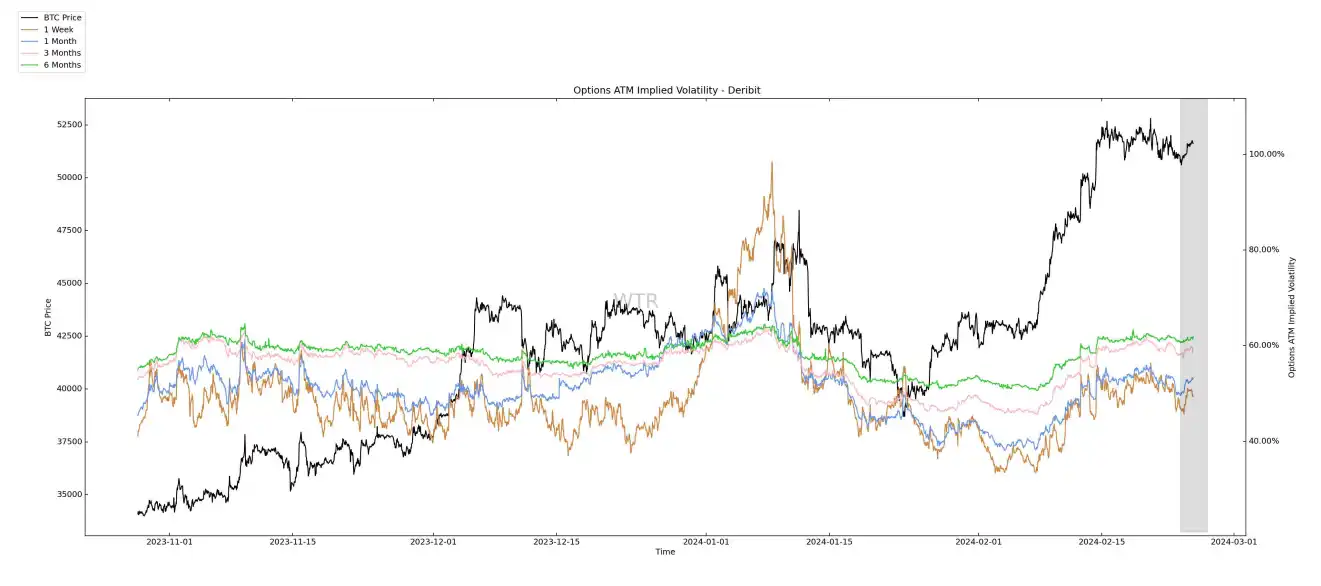
Task: Click the green 6 Months legend line
Action: (x=30, y=65)
